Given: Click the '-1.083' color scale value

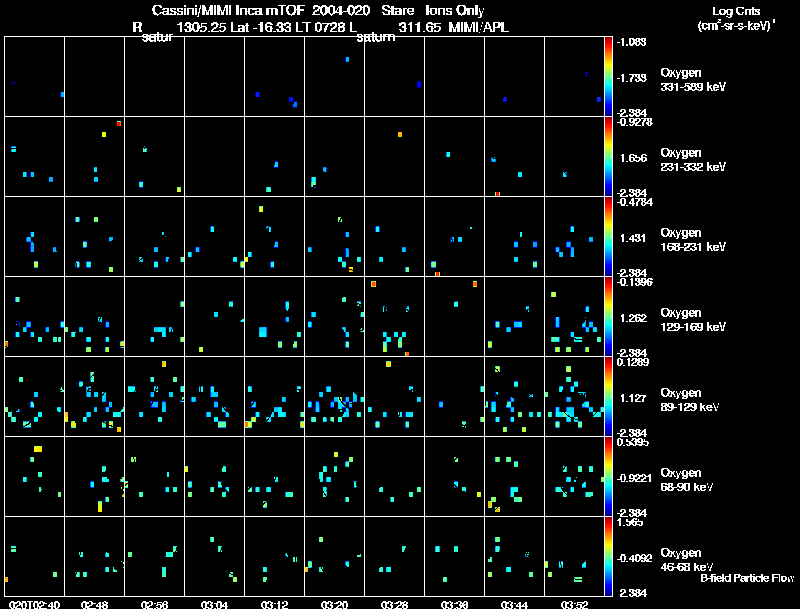Looking at the screenshot, I should pyautogui.click(x=631, y=41).
